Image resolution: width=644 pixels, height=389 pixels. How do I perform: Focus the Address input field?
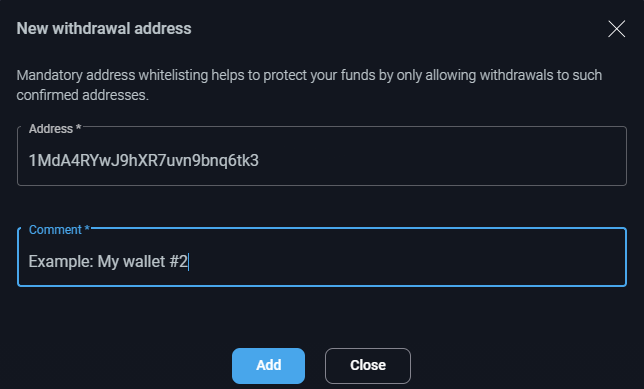322,156
